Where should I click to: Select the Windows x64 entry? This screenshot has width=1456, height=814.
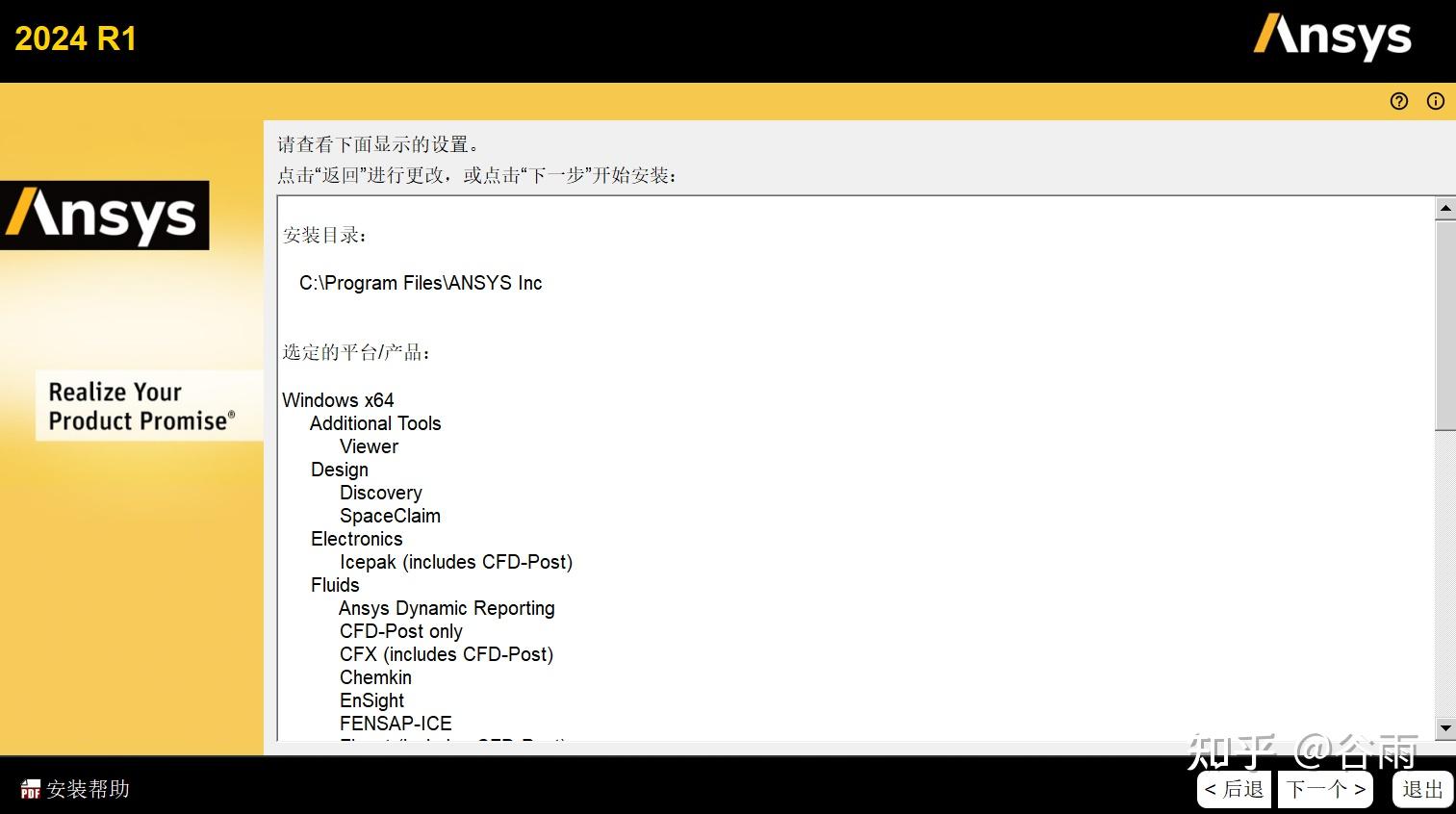338,399
